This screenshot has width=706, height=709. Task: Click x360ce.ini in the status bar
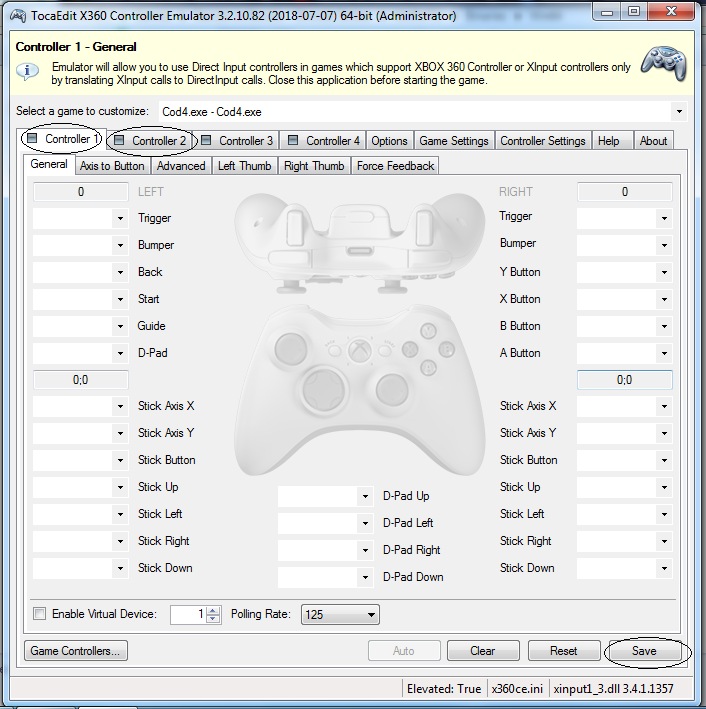point(517,689)
